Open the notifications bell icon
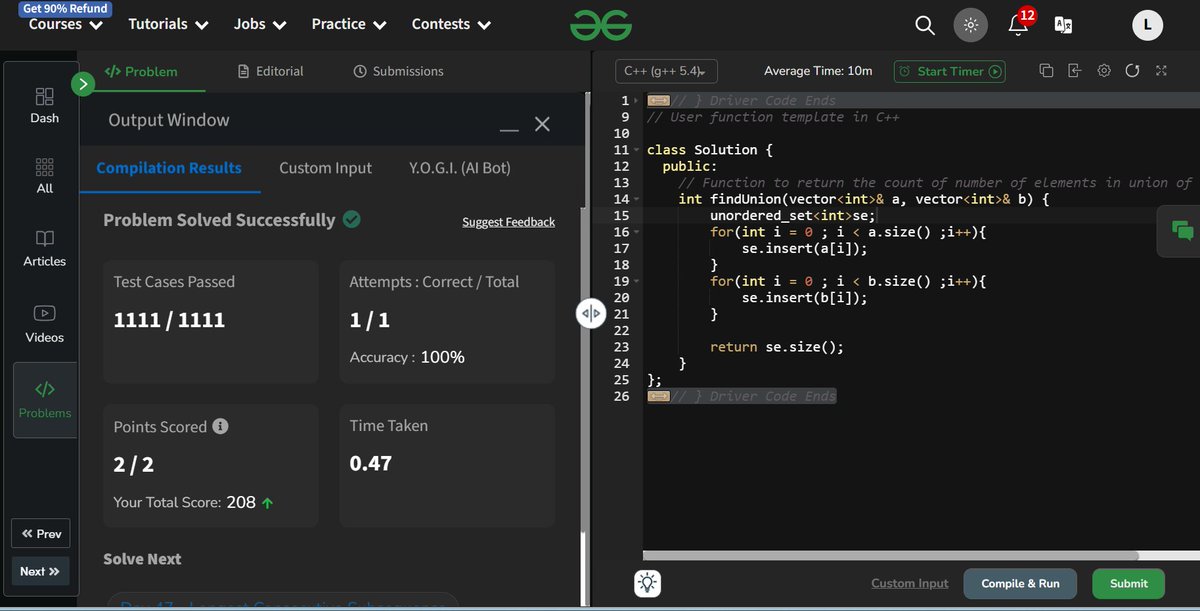This screenshot has height=611, width=1200. click(x=1018, y=25)
